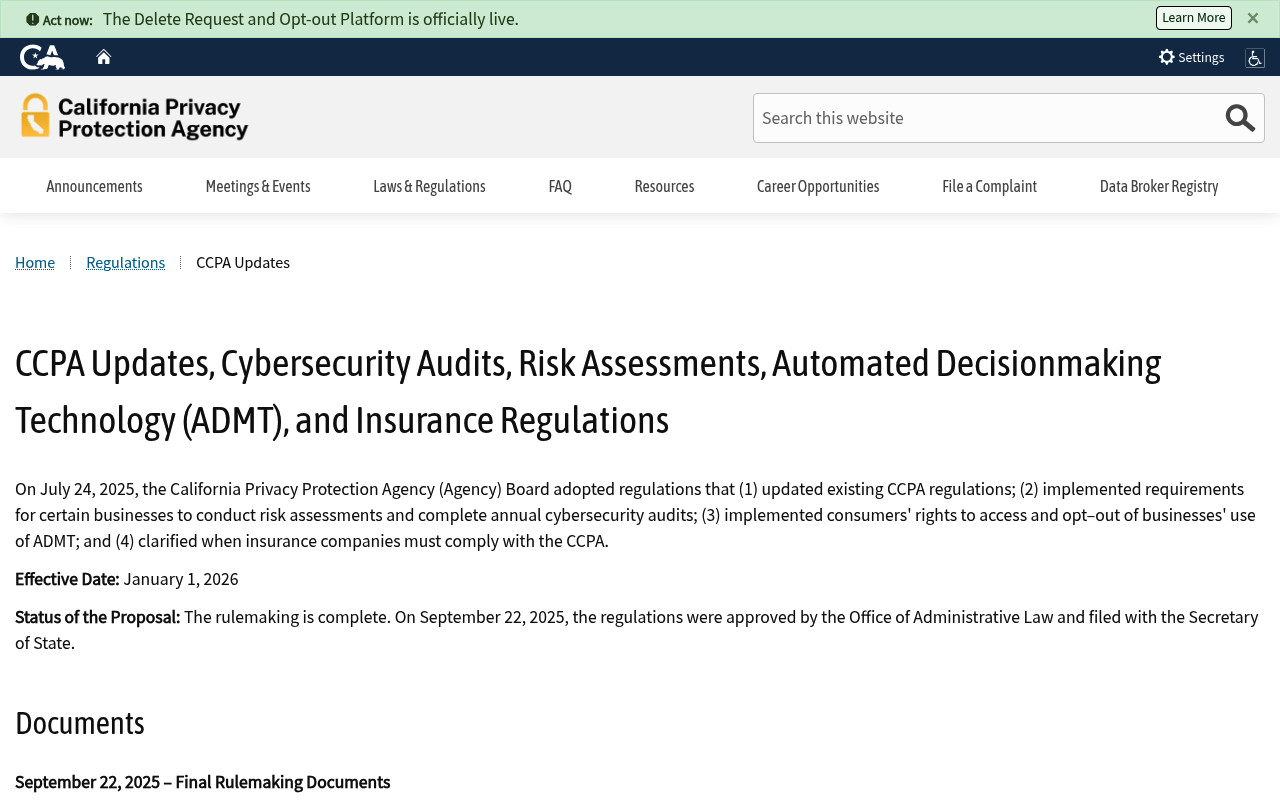Open the Laws & Regulations menu
Image resolution: width=1280 pixels, height=800 pixels.
(x=429, y=186)
